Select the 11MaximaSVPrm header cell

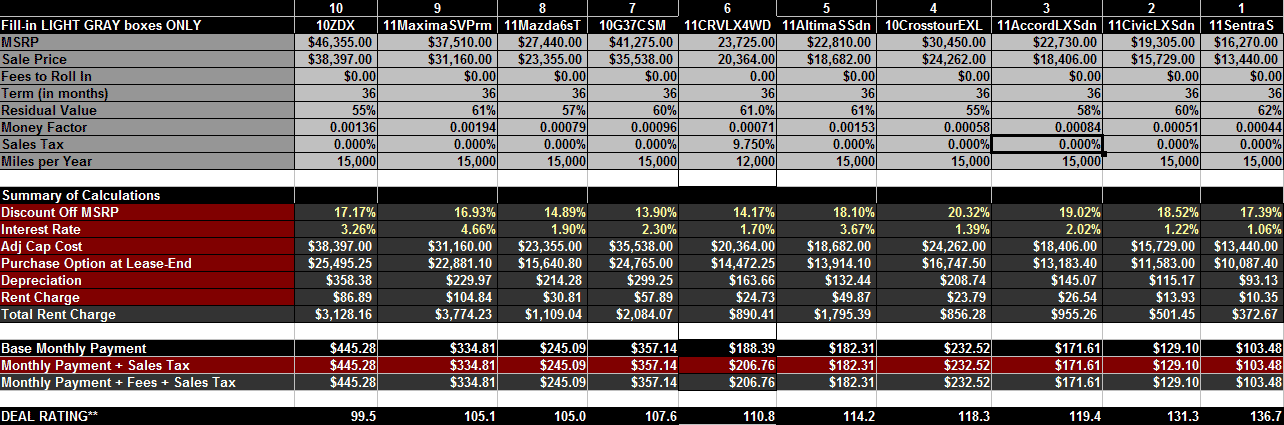pyautogui.click(x=435, y=25)
